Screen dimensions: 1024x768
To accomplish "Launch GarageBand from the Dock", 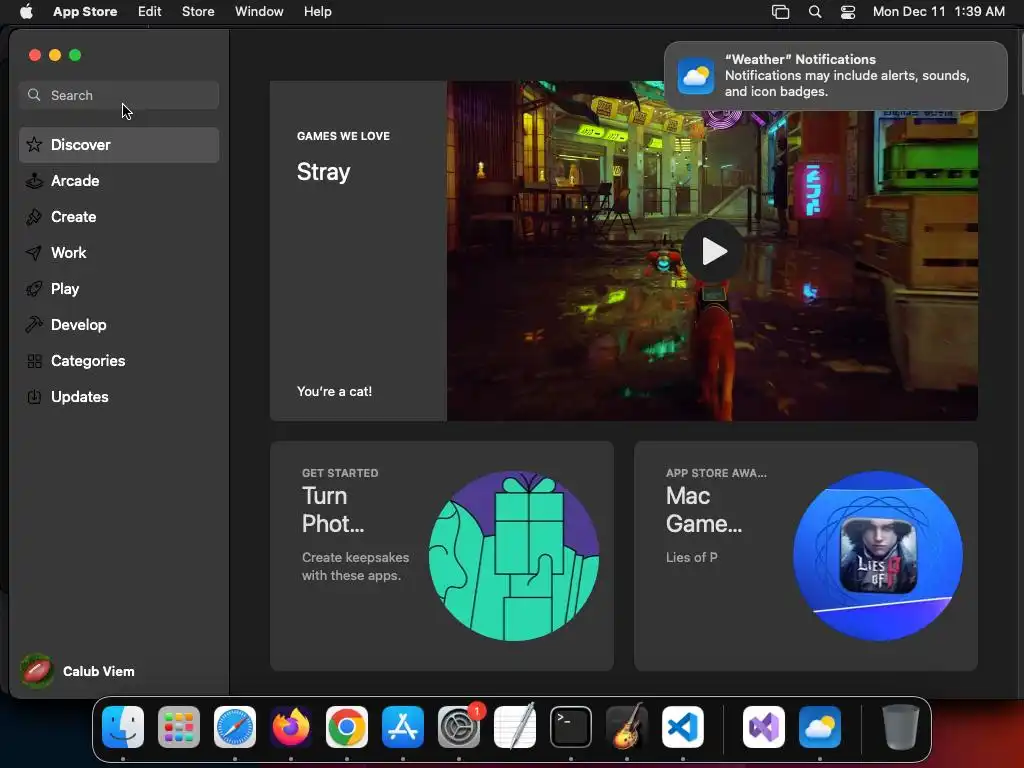I will 627,727.
